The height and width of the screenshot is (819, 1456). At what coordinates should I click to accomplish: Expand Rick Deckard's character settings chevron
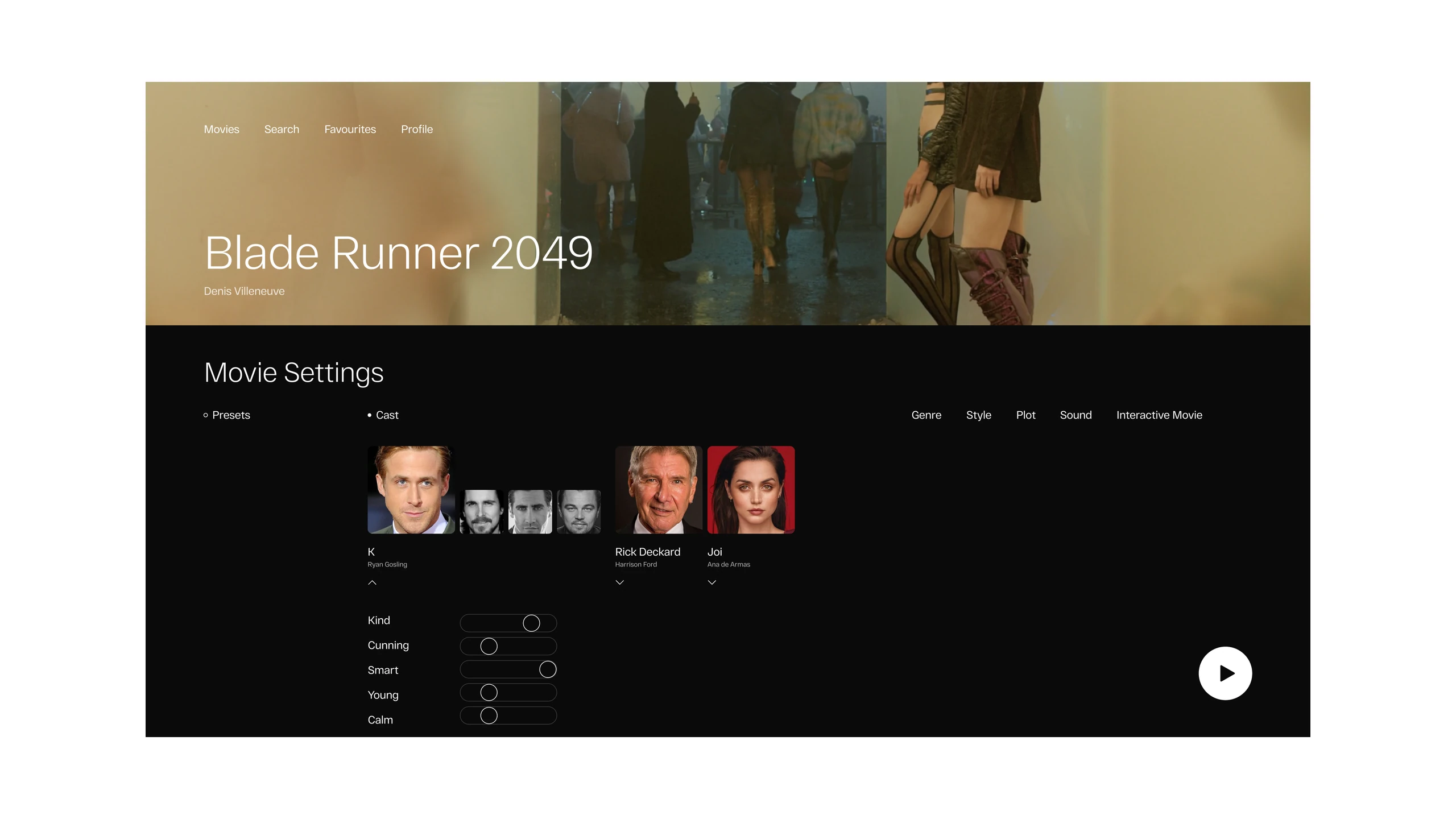(620, 582)
